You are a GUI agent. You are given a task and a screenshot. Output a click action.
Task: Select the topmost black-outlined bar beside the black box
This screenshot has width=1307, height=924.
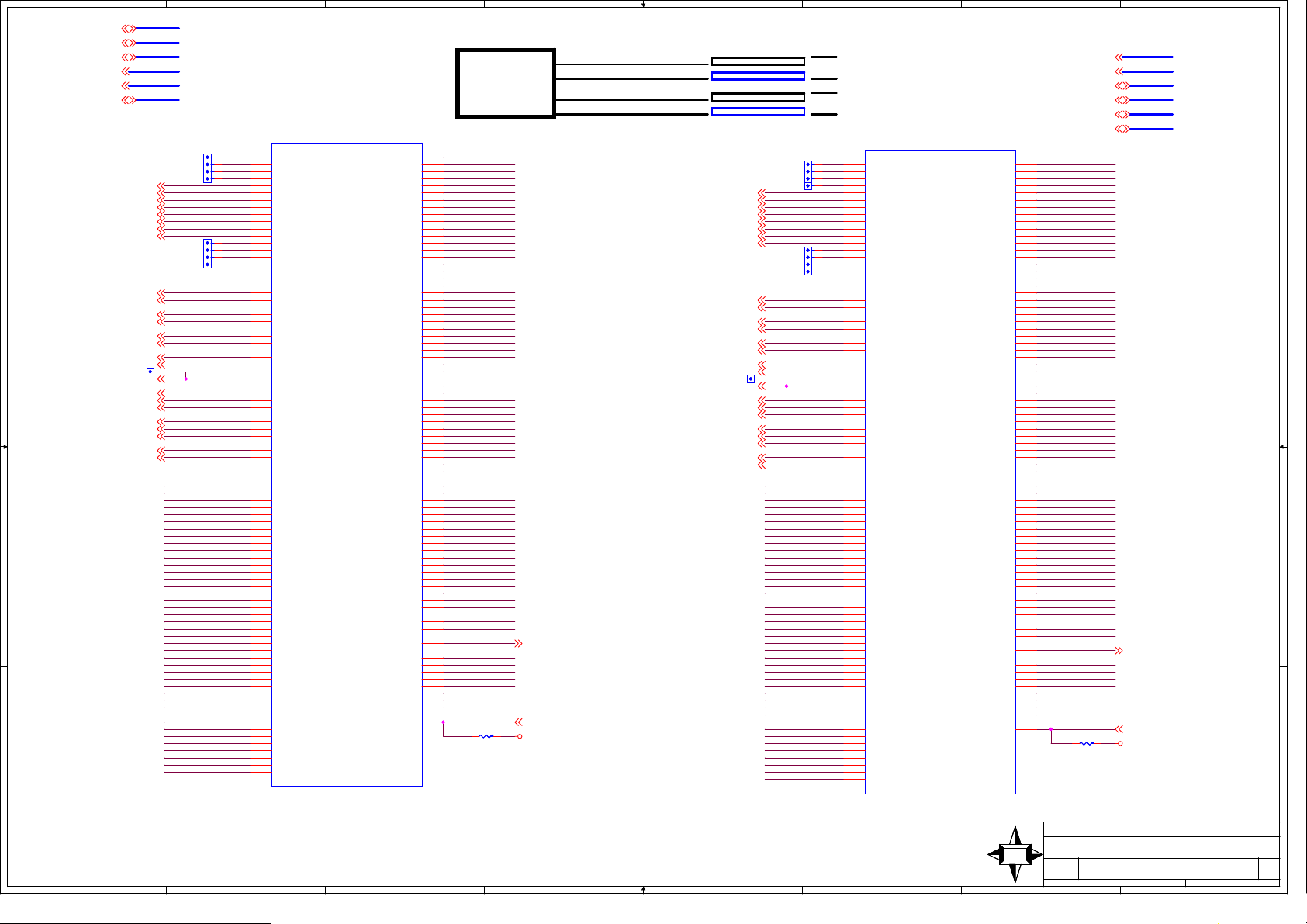758,61
